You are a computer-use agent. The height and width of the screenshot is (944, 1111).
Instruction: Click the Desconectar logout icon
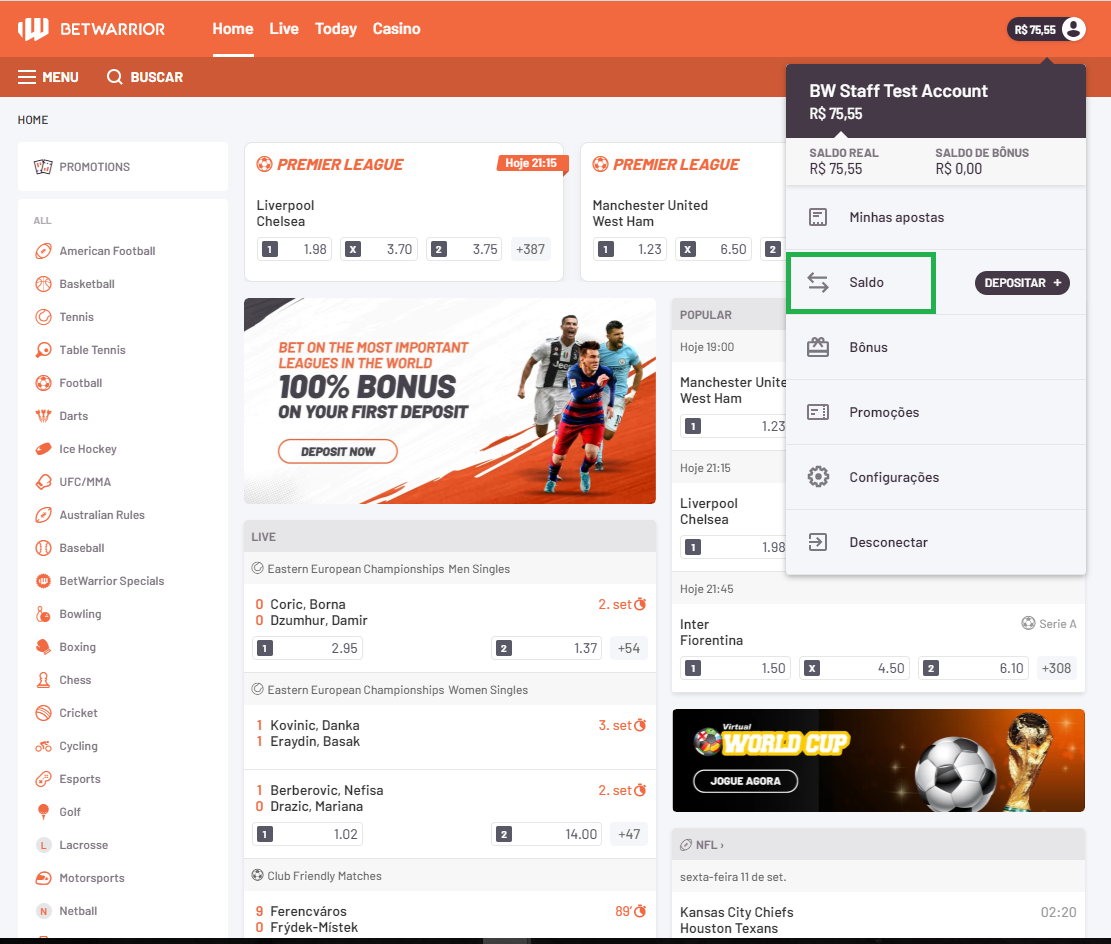[818, 542]
